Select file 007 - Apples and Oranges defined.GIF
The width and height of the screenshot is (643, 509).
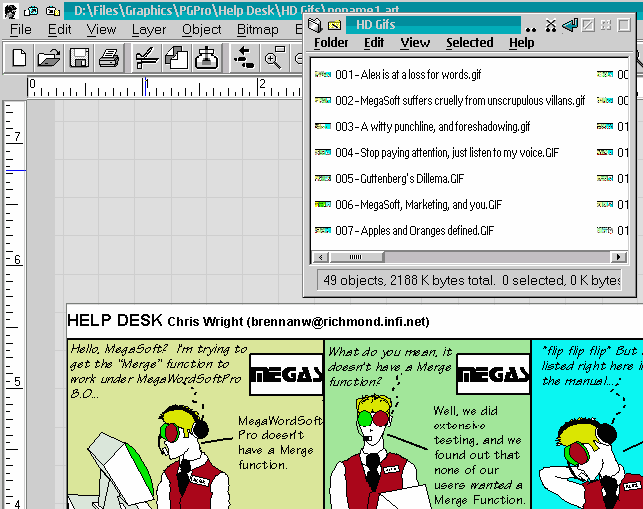(415, 231)
